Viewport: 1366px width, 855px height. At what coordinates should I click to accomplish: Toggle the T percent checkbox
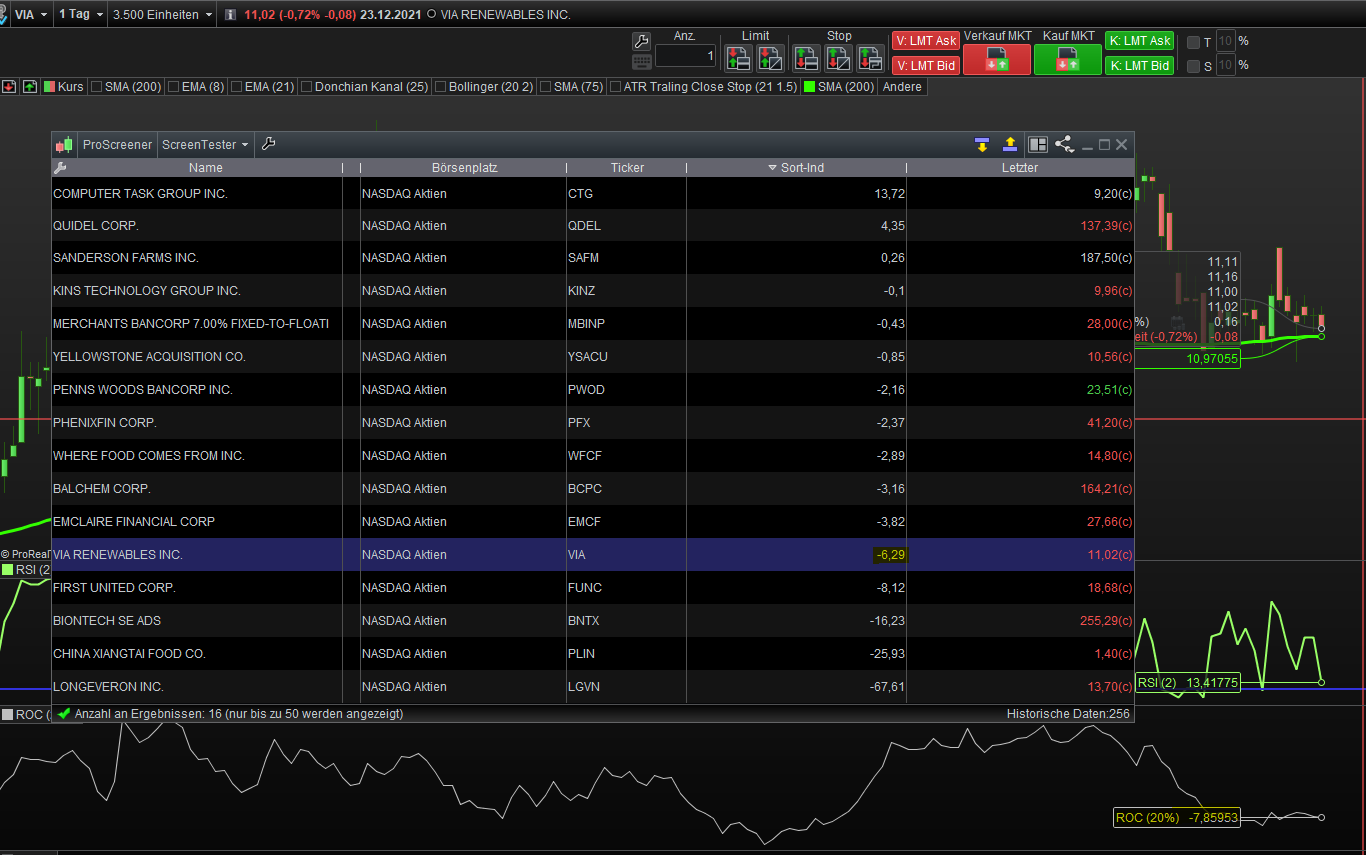tap(1193, 42)
